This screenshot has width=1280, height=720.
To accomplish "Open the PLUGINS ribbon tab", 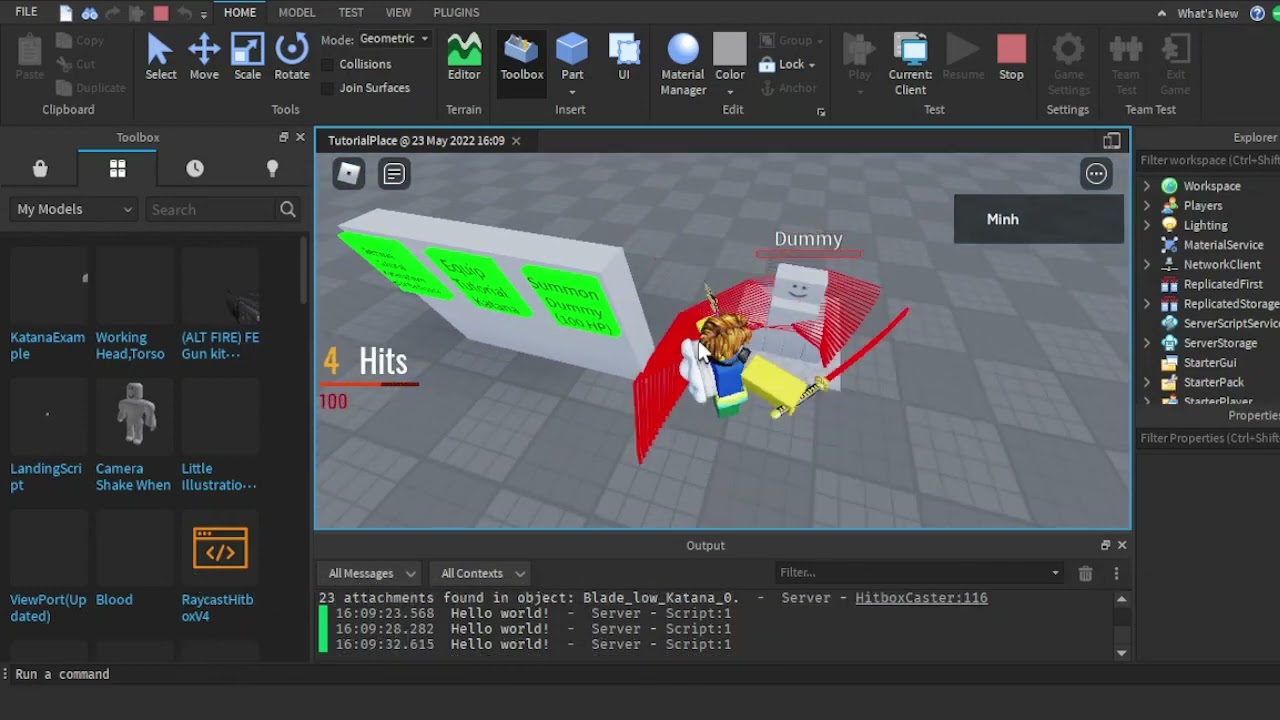I will [x=456, y=12].
